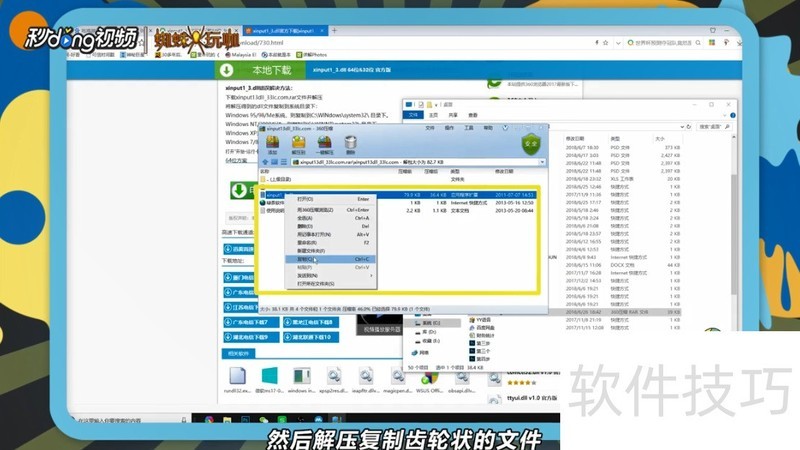Viewport: 800px width, 450px height.
Task: Click the Explorer address bar refresh icon
Action: (689, 127)
